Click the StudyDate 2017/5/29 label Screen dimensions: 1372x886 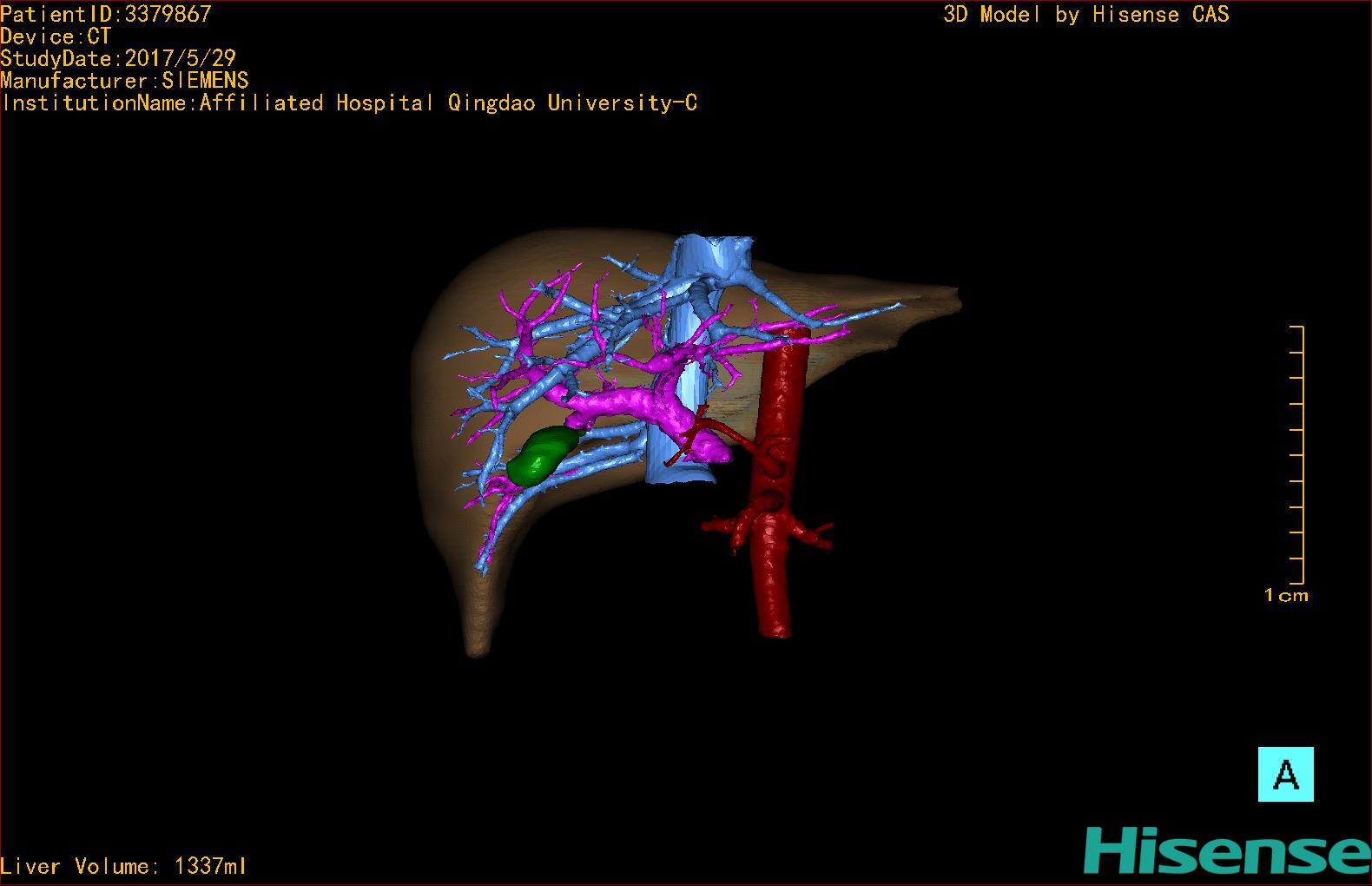click(118, 58)
